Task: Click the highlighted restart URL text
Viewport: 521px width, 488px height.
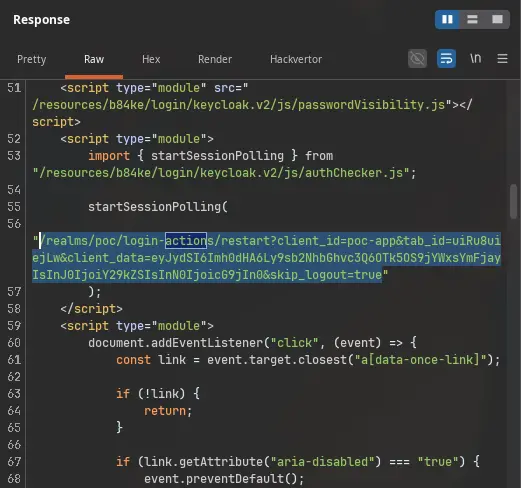Action: tap(267, 258)
